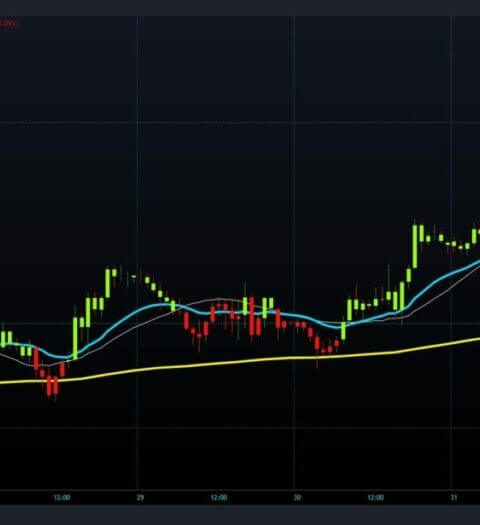
Task: Click the 12:00 label left of date 29
Action: [62, 498]
